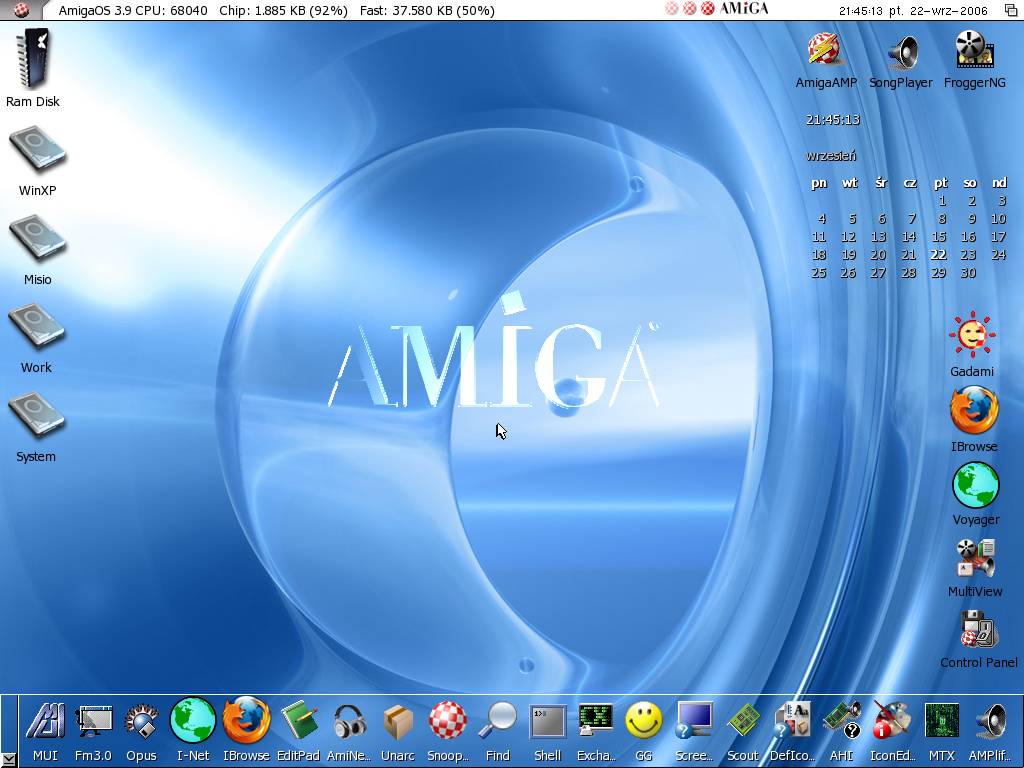The height and width of the screenshot is (768, 1024).
Task: Launch the Voyager globe icon
Action: (976, 485)
